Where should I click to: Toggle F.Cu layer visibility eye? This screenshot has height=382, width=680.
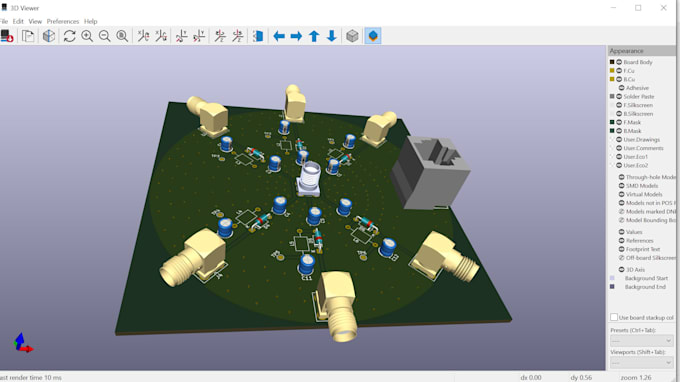[x=619, y=71]
